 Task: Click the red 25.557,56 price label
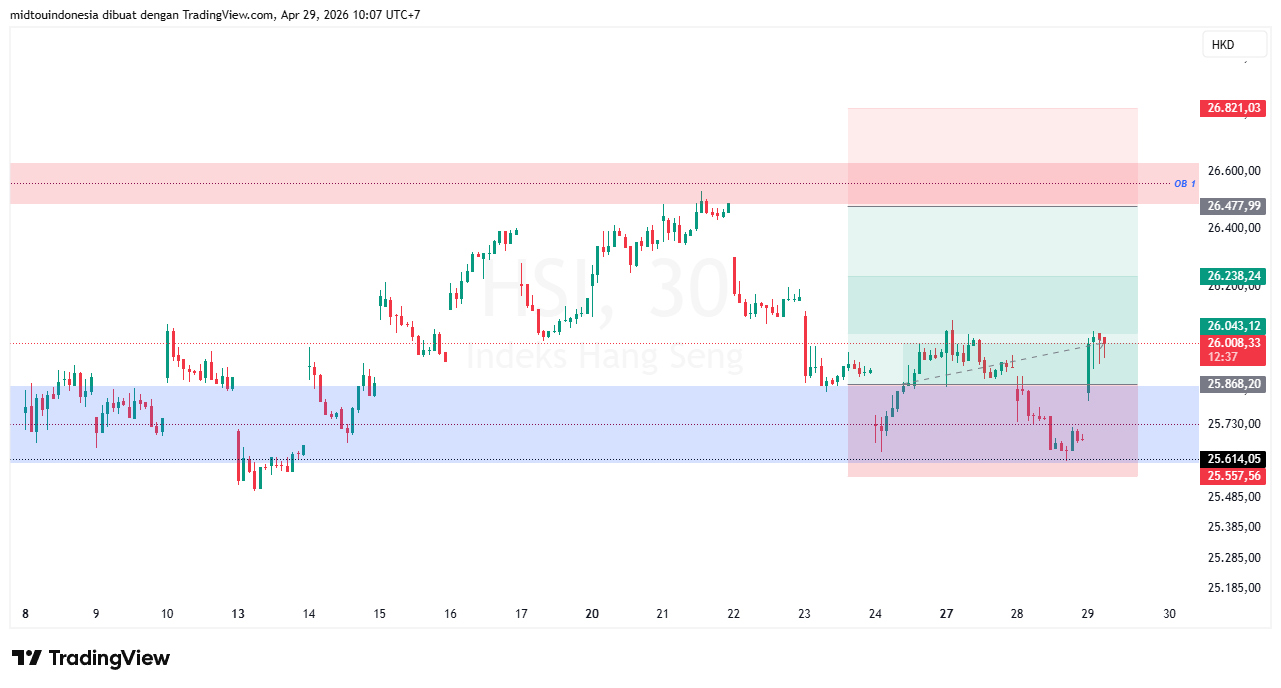(1232, 475)
